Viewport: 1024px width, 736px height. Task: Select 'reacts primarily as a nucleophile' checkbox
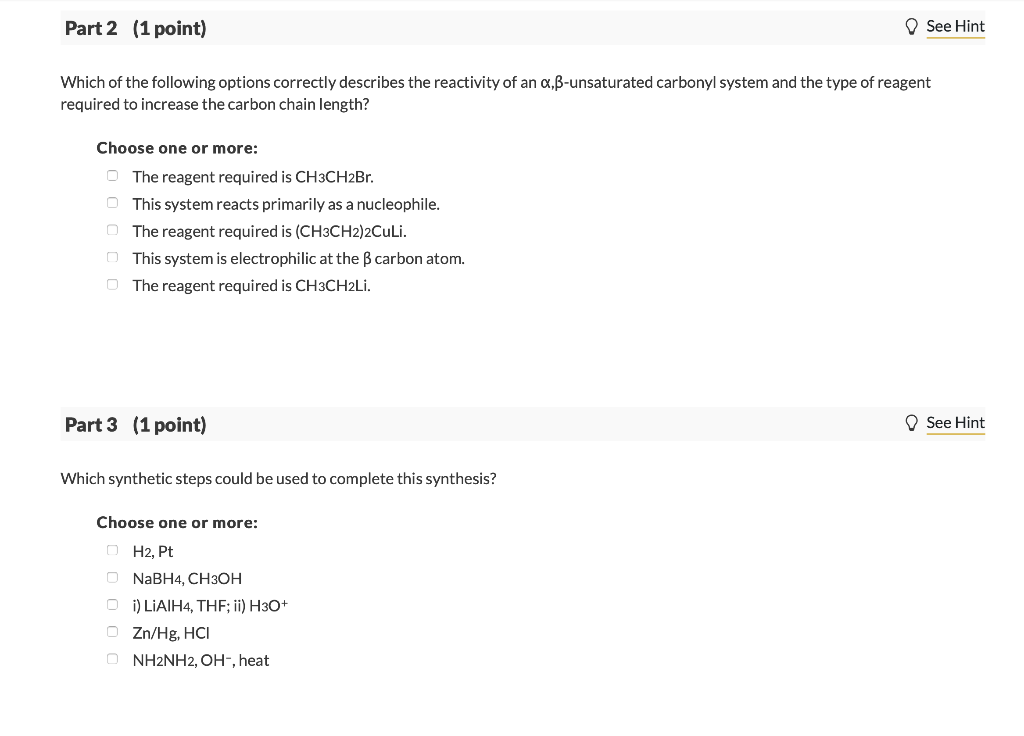[x=112, y=203]
